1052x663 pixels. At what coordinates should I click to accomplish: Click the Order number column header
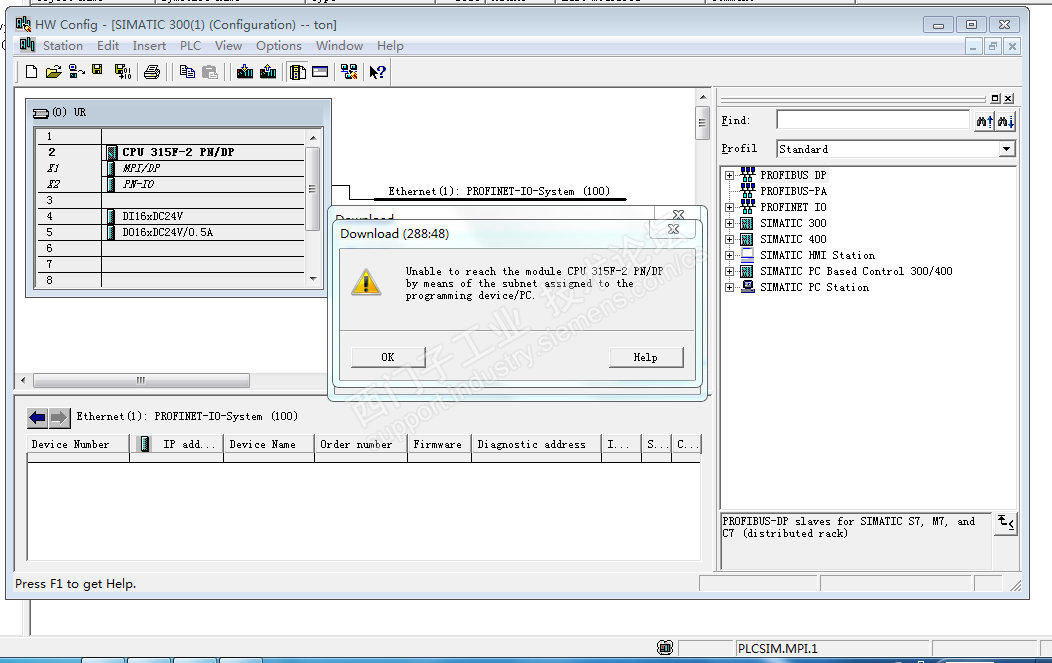click(x=361, y=444)
